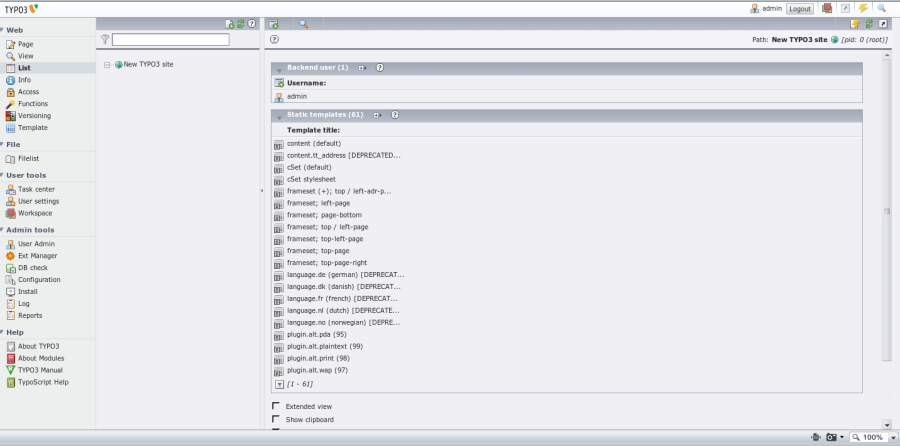This screenshot has height=446, width=900.
Task: Open the Template module
Action: (32, 127)
